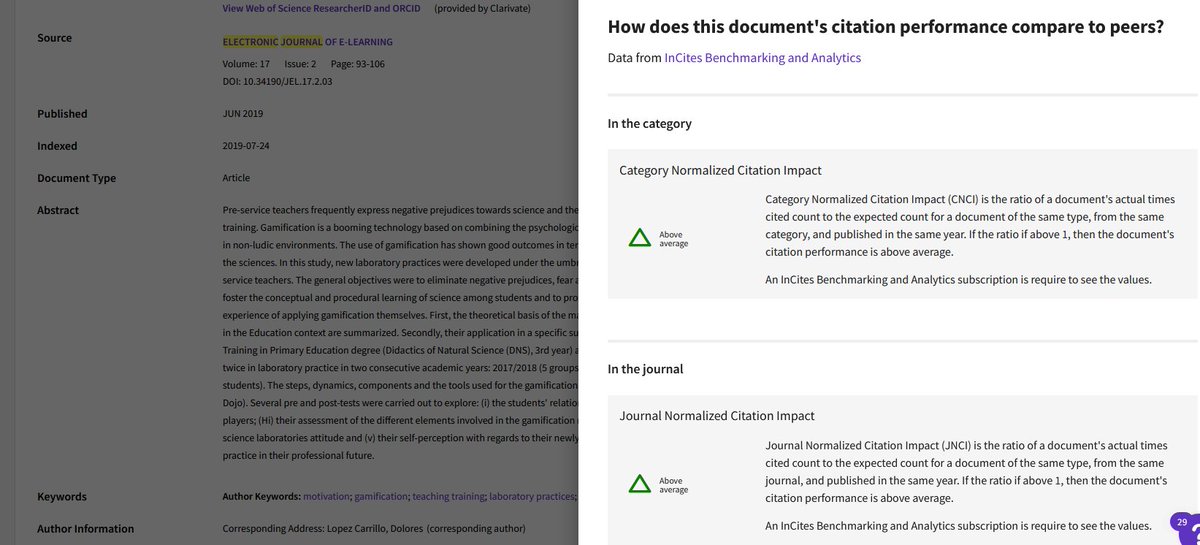This screenshot has height=545, width=1200.
Task: Click the 'In the journal' section heading
Action: (x=646, y=369)
